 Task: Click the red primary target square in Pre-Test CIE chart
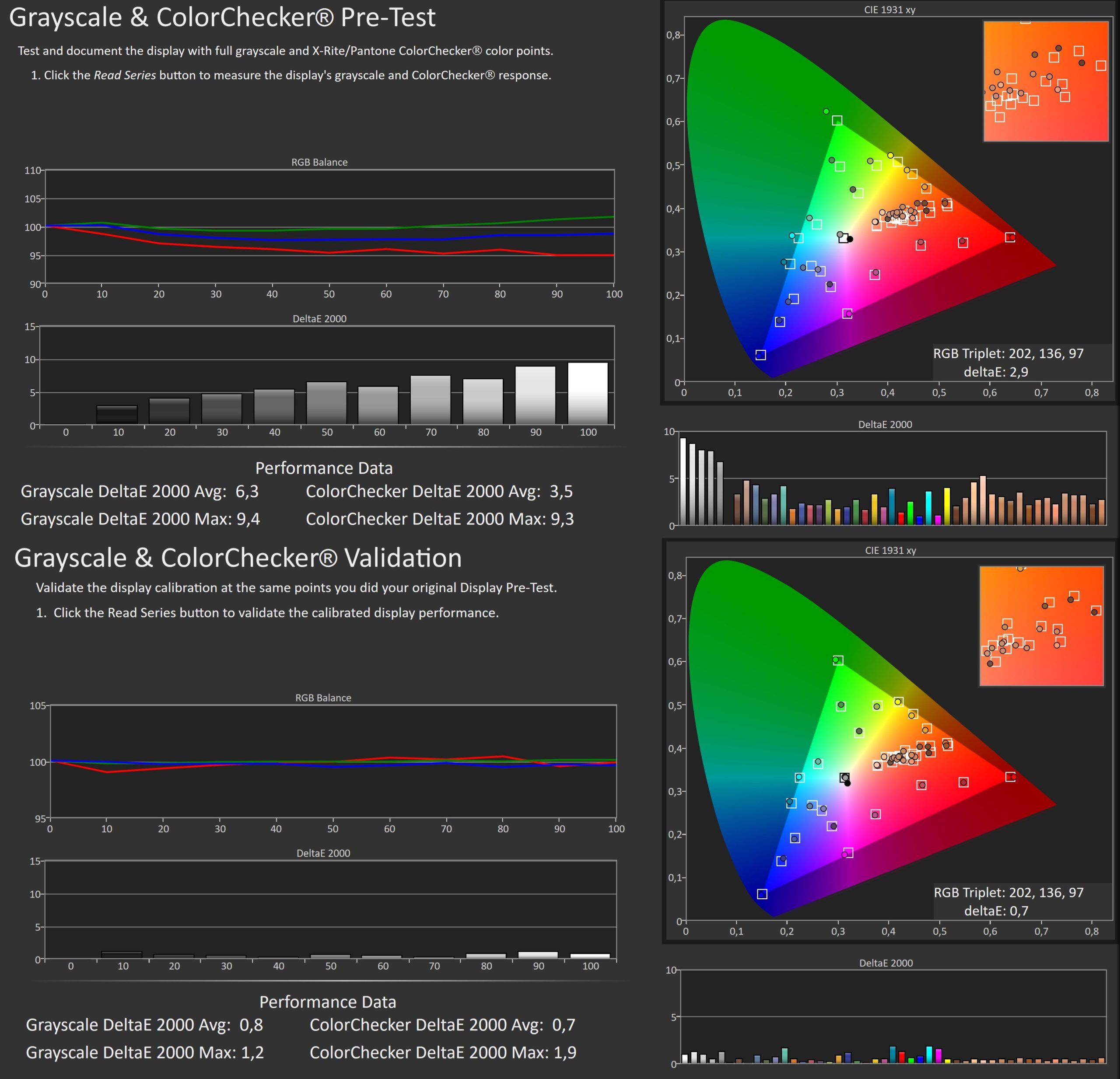coord(1010,237)
